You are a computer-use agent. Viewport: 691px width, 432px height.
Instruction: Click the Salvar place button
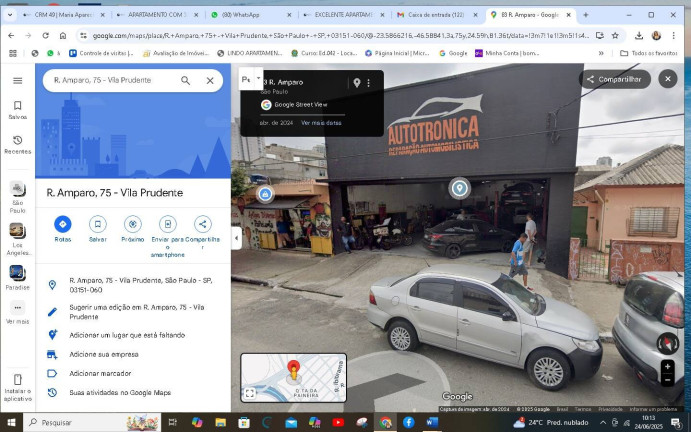click(x=97, y=228)
